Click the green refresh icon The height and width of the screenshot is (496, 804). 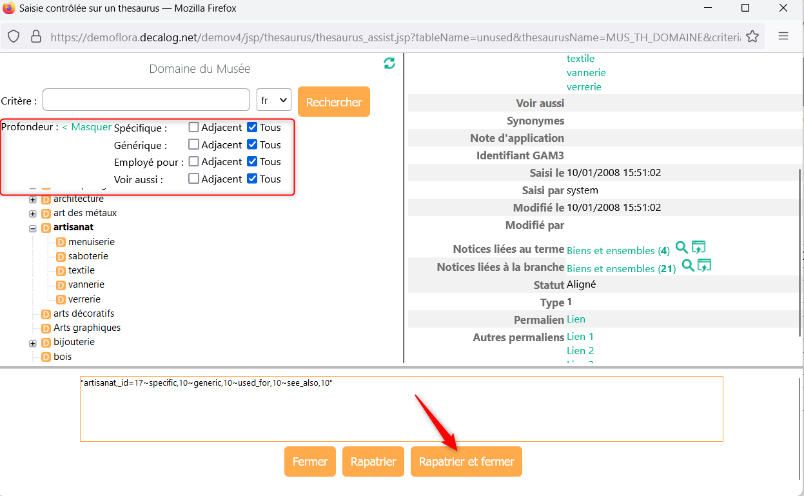click(389, 64)
